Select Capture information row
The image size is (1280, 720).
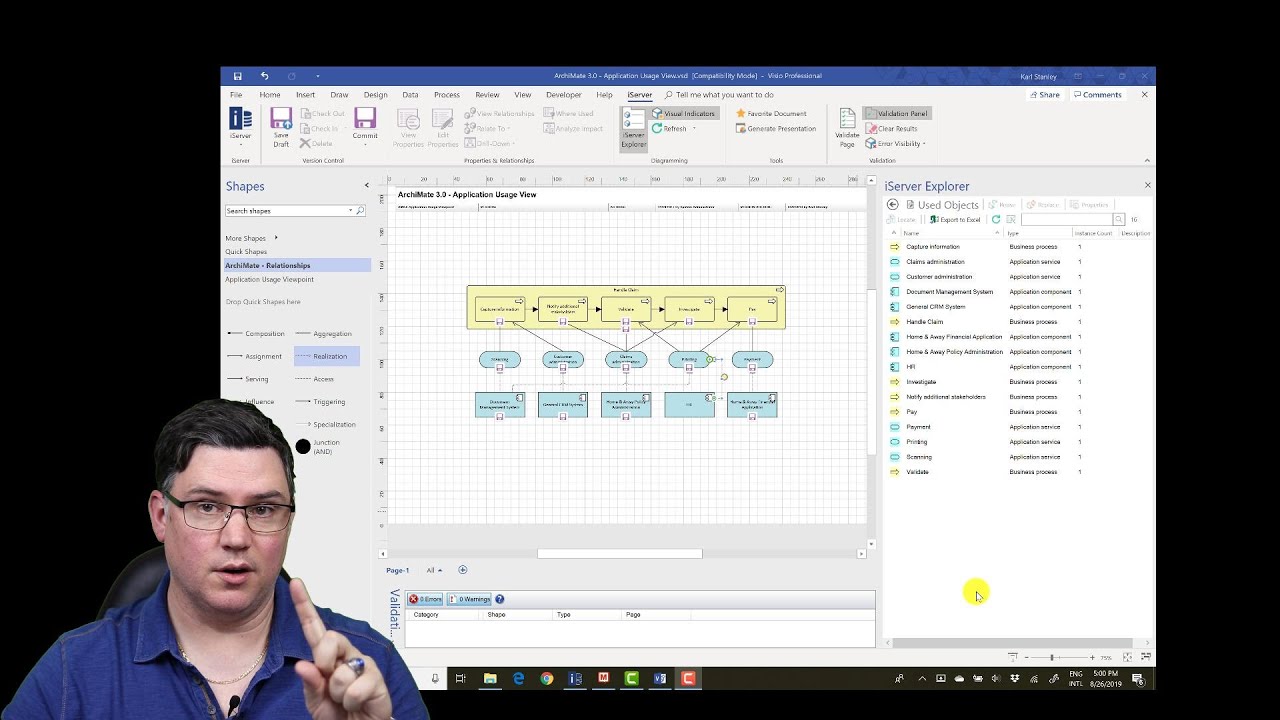coord(1018,247)
